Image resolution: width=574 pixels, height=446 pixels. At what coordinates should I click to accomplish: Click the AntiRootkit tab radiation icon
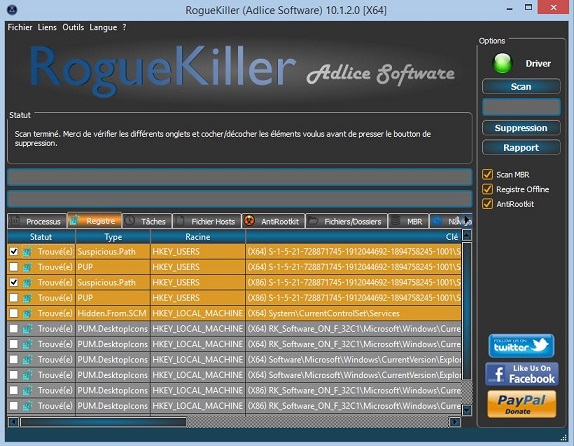coord(249,220)
